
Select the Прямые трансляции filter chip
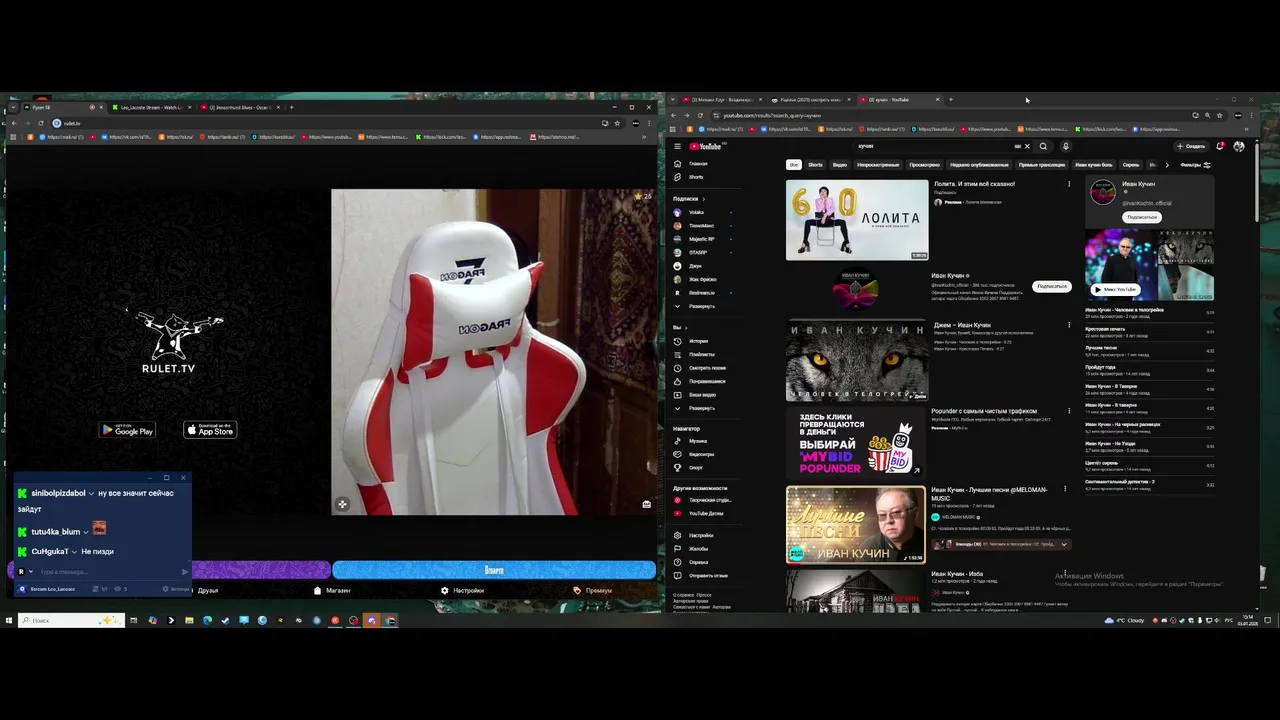click(x=1041, y=165)
